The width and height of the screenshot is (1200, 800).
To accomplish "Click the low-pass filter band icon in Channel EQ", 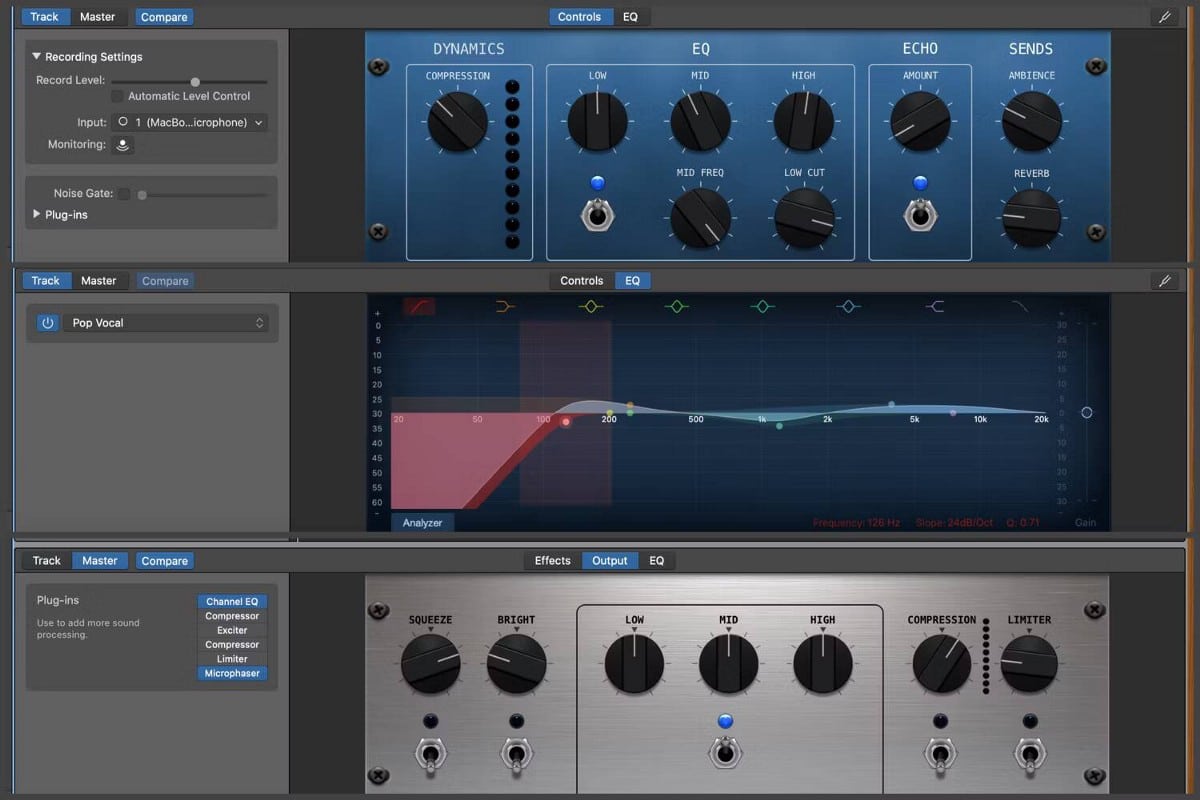I will [1020, 307].
